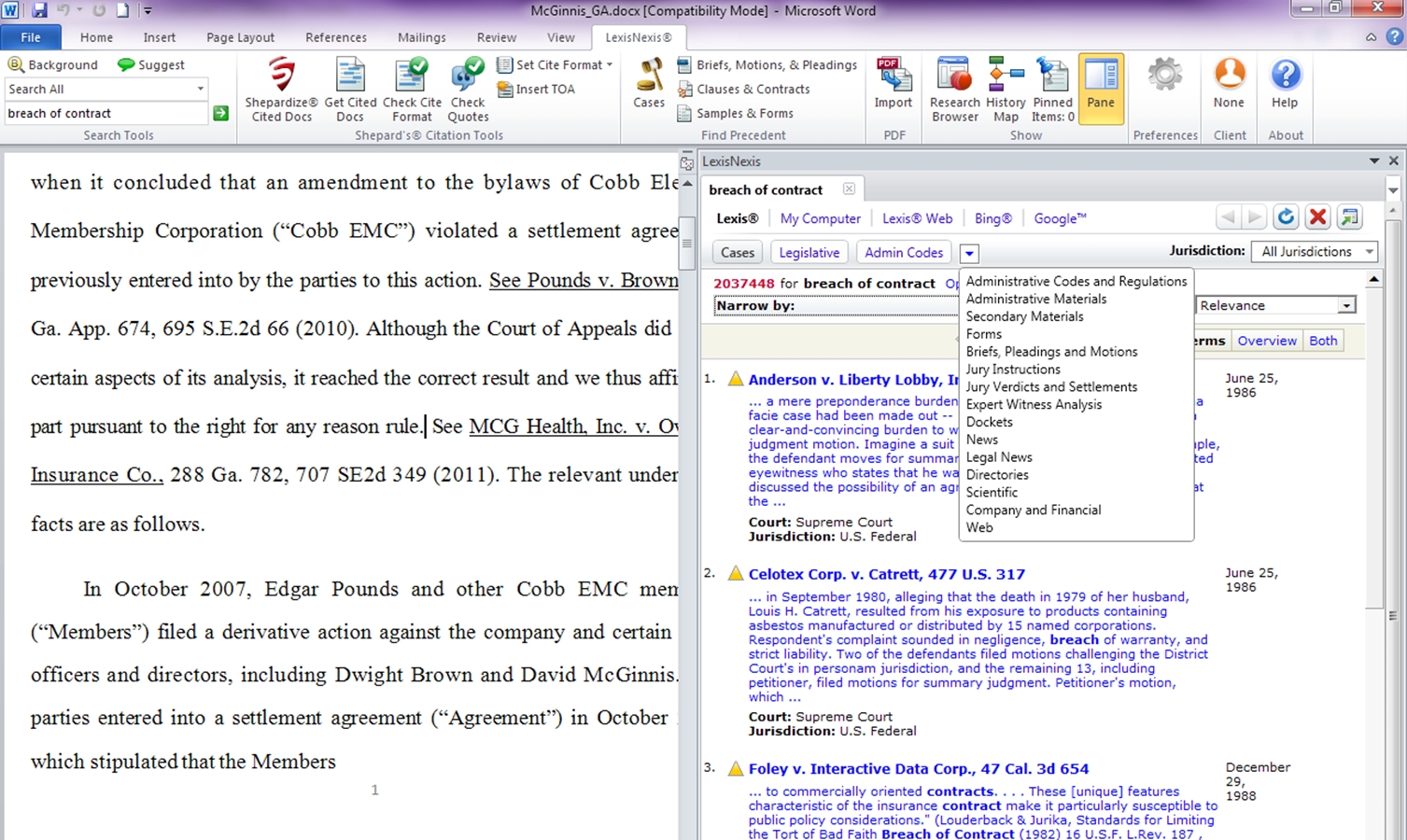The height and width of the screenshot is (840, 1407).
Task: Customize Quick Access Toolbar dropdown
Action: (148, 11)
